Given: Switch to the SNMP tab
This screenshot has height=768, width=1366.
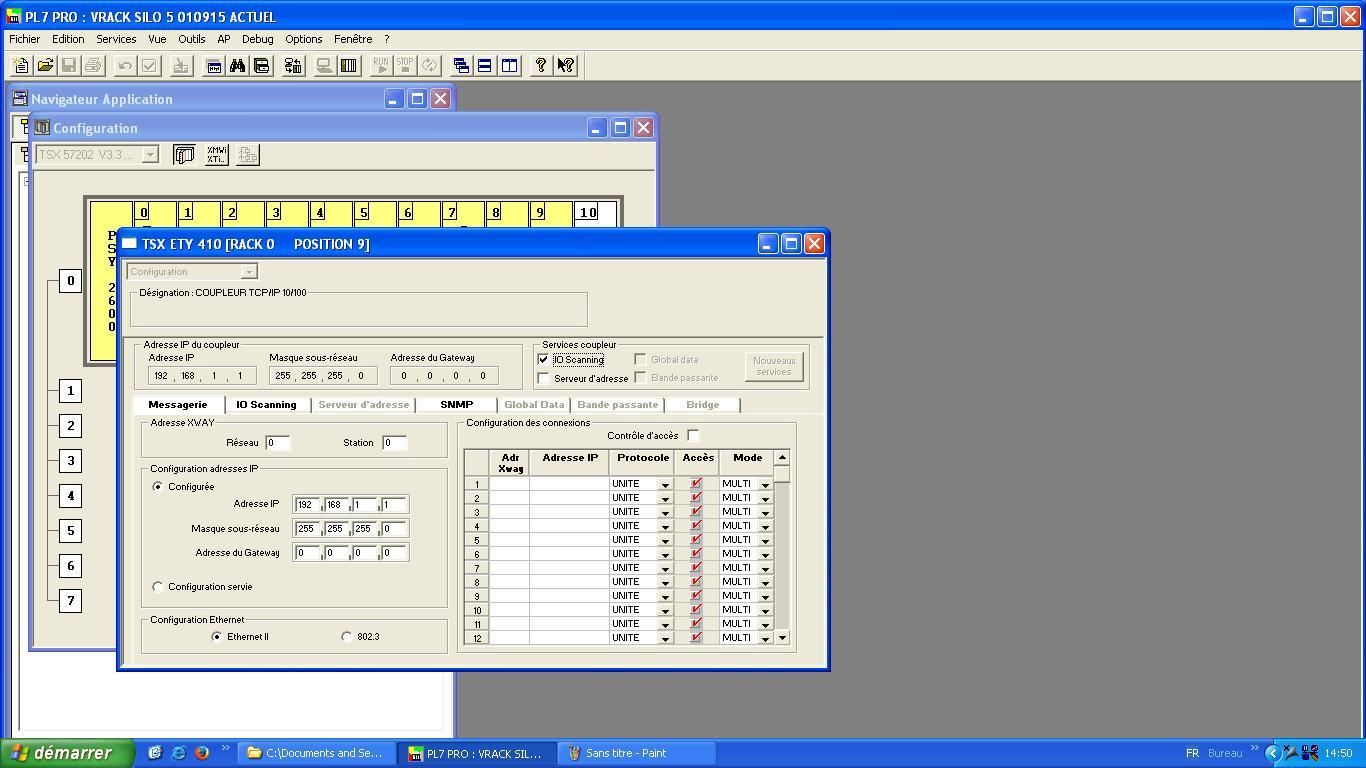Looking at the screenshot, I should 456,404.
